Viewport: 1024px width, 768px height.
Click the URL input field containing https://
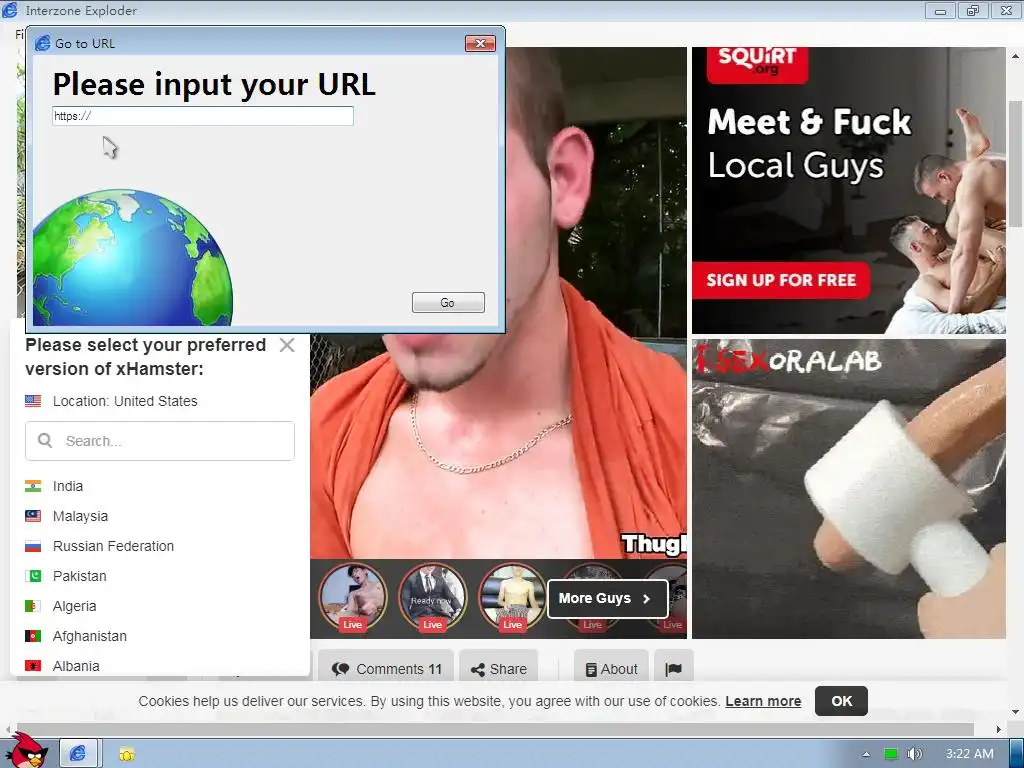(x=202, y=116)
